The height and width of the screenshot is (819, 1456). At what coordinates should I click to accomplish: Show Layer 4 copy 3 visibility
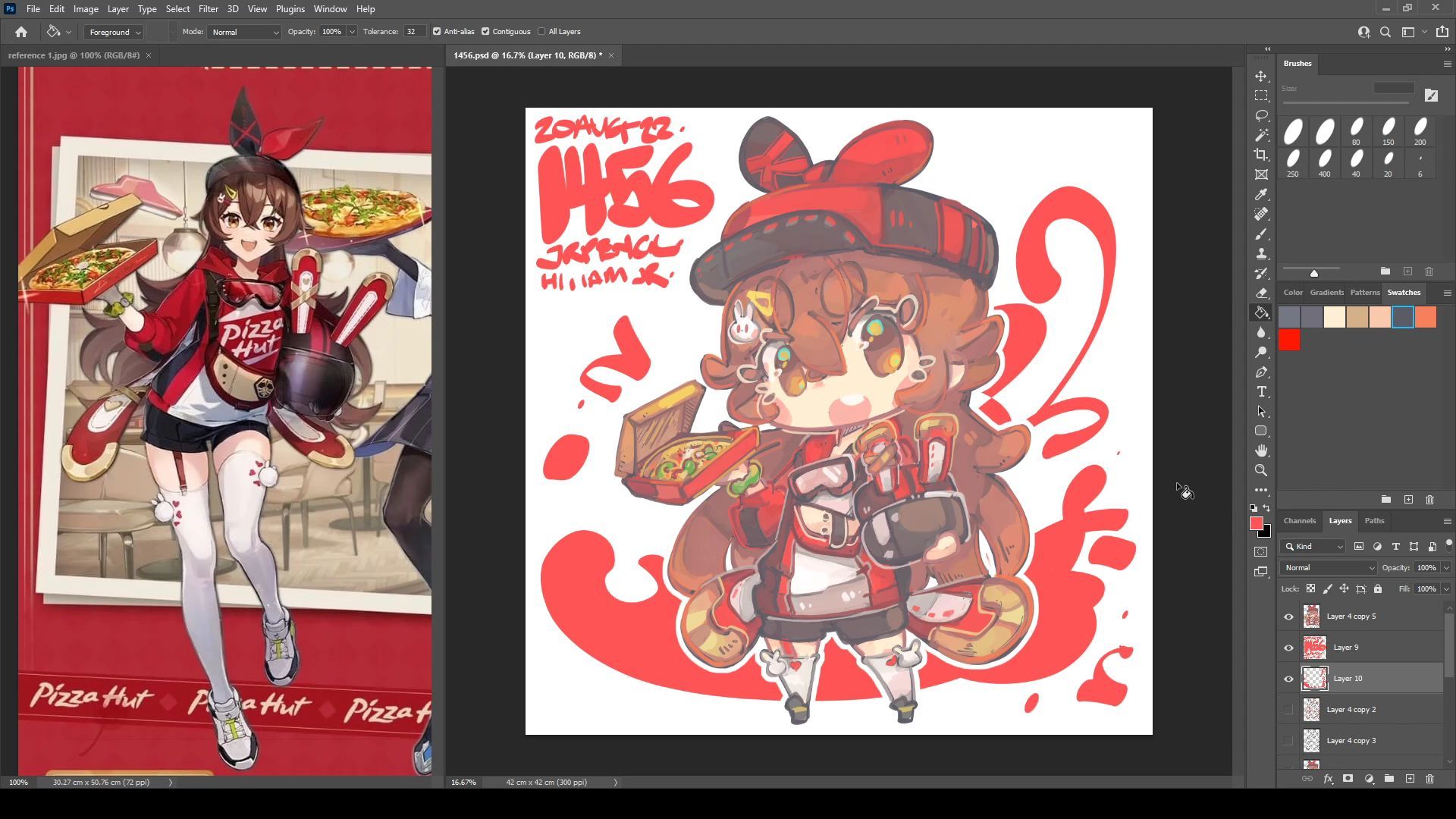(x=1288, y=741)
